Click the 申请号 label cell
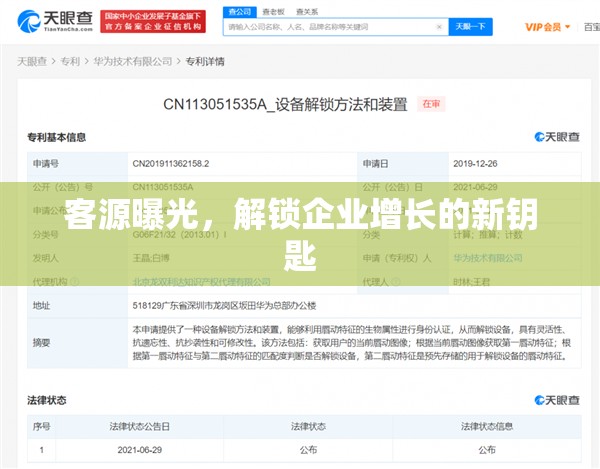The height and width of the screenshot is (469, 600). point(77,164)
